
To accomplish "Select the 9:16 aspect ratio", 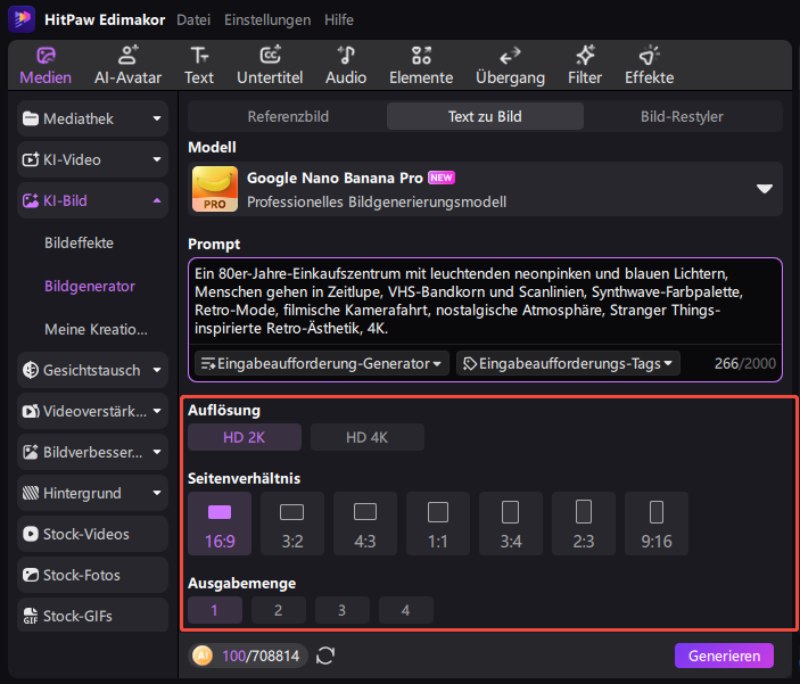I will point(656,524).
